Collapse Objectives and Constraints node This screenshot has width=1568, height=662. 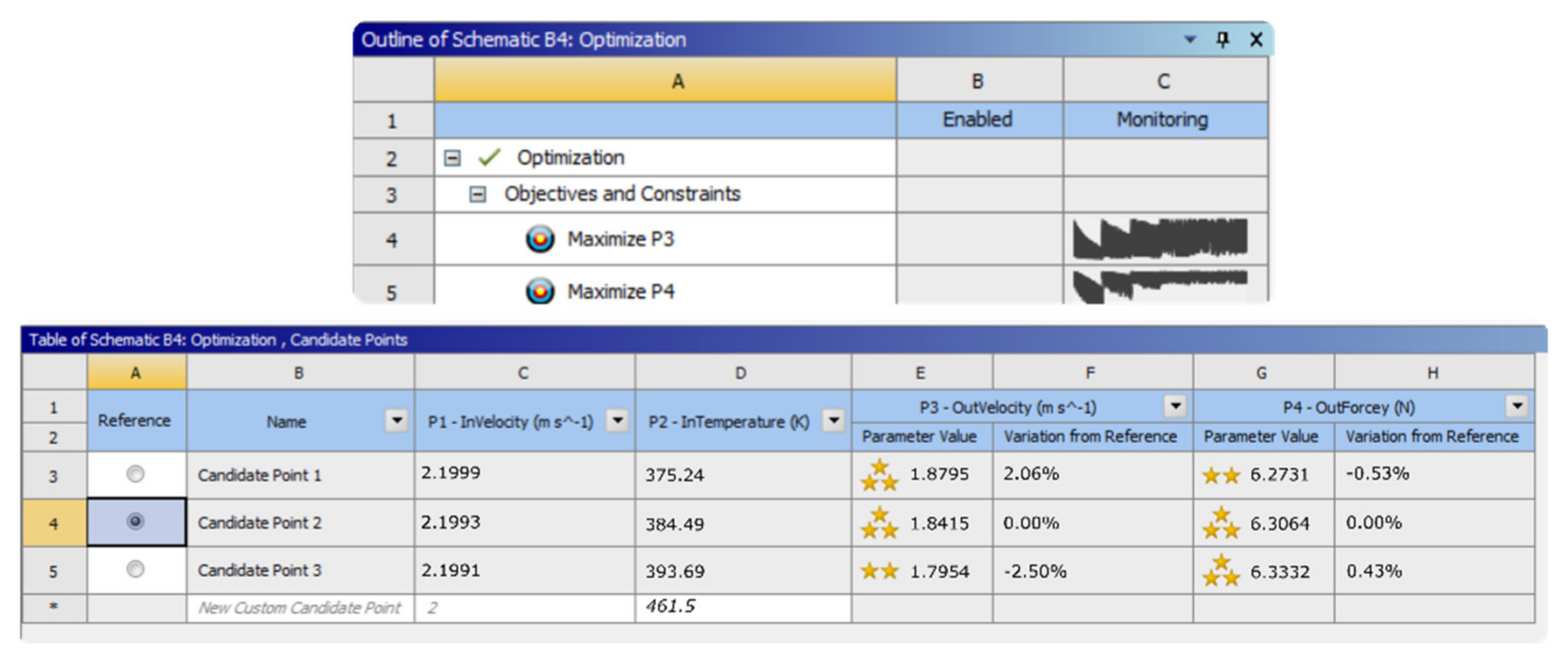tap(478, 195)
